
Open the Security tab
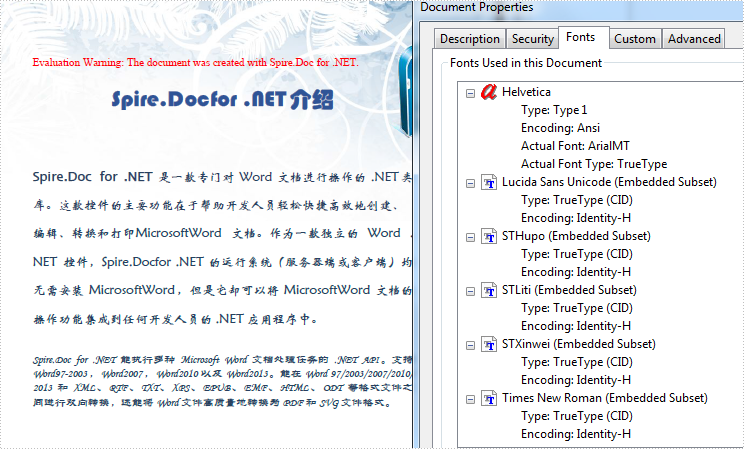[532, 39]
